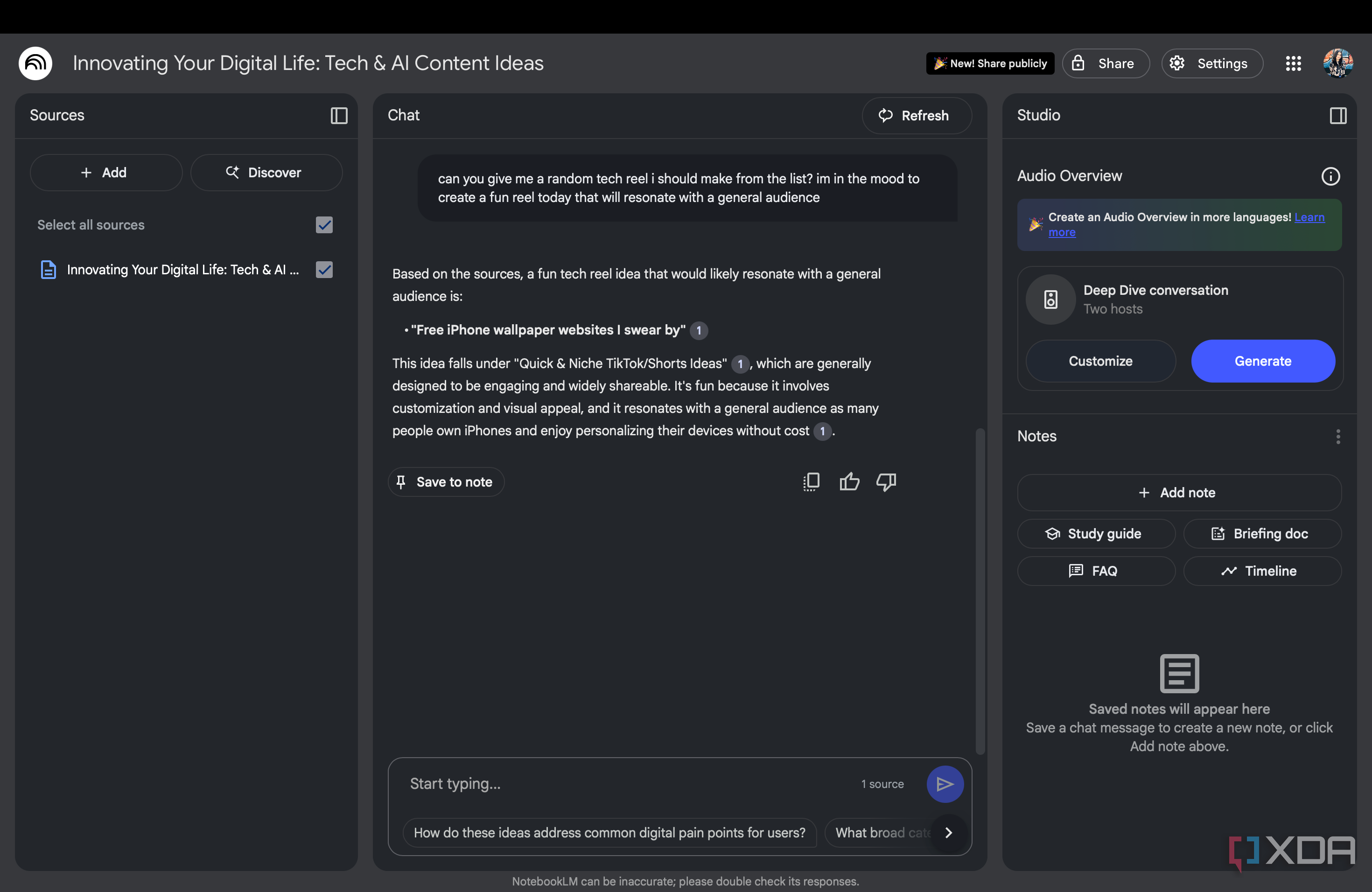Open the Share dialog

point(1106,63)
